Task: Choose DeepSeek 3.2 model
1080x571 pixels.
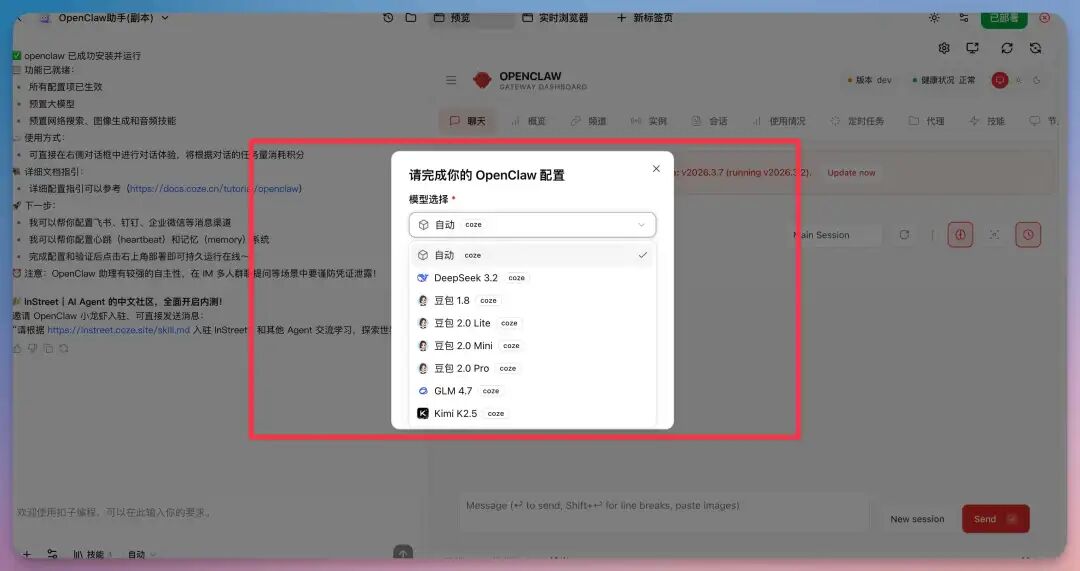Action: (532, 278)
